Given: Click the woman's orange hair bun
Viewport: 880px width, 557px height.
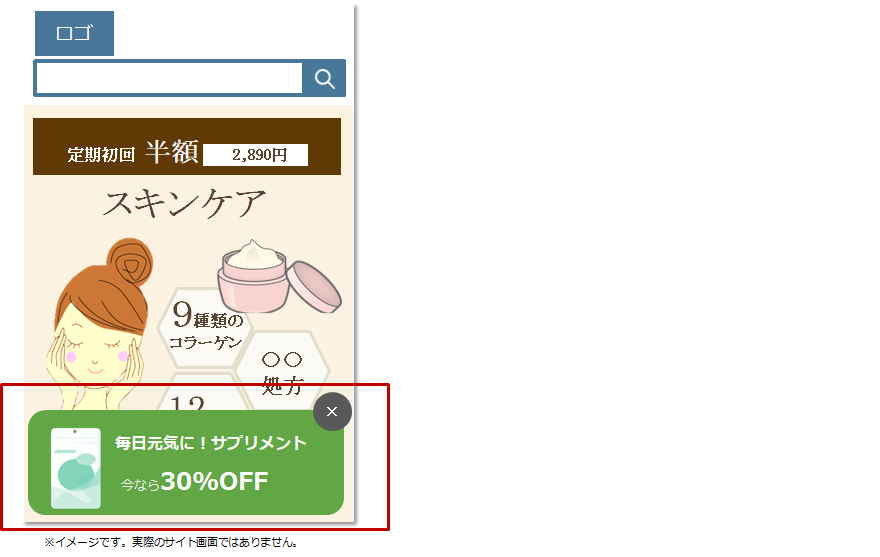Looking at the screenshot, I should 130,263.
